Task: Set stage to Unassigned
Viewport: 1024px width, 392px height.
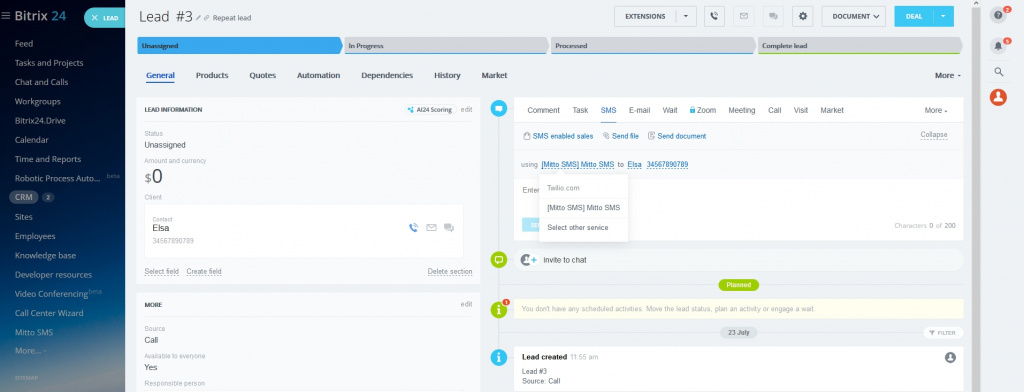Action: pyautogui.click(x=239, y=46)
